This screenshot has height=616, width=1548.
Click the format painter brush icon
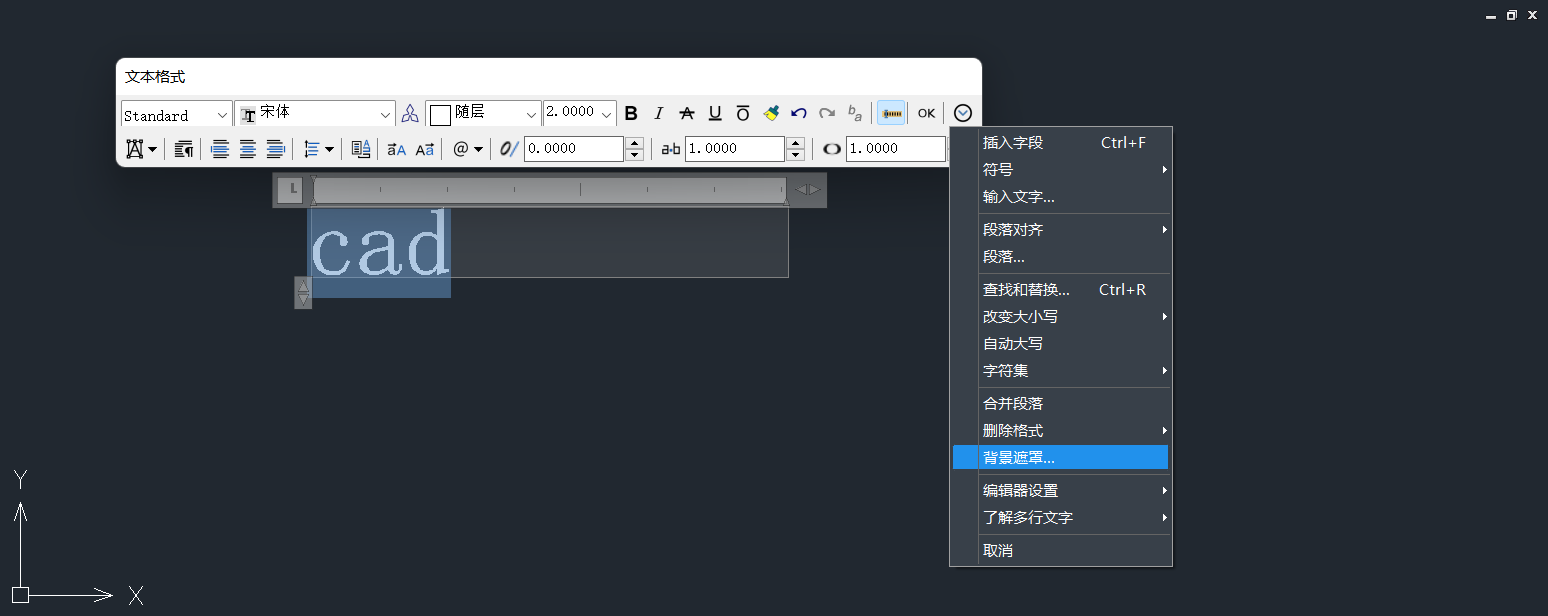[771, 113]
